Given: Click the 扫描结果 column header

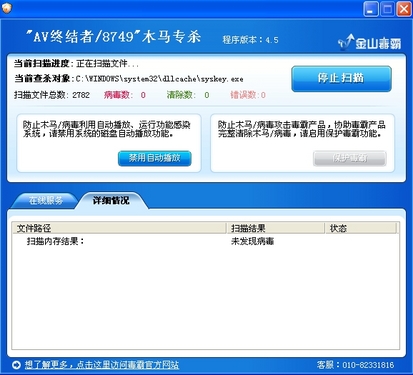Looking at the screenshot, I should coord(276,228).
